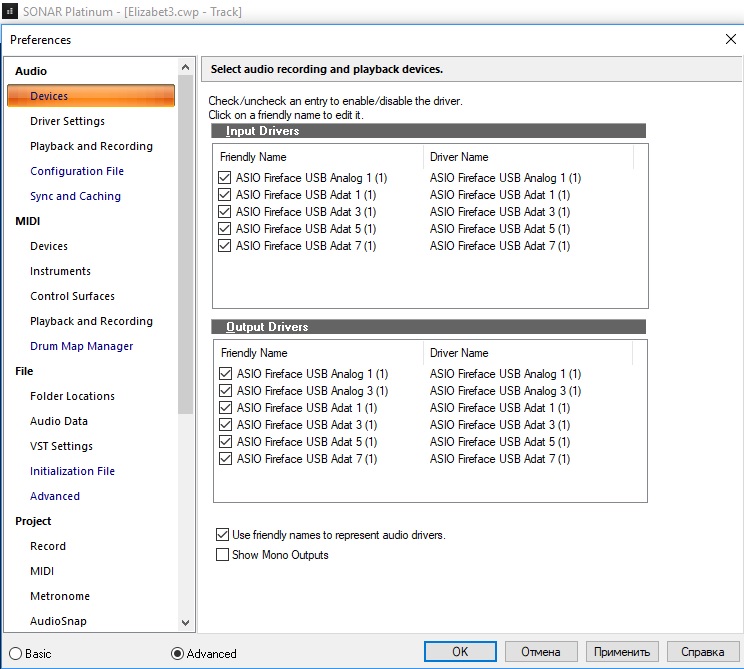Uncheck output driver ASIO Fireface USB Analog 1 (1)
This screenshot has width=744, height=669.
point(225,373)
